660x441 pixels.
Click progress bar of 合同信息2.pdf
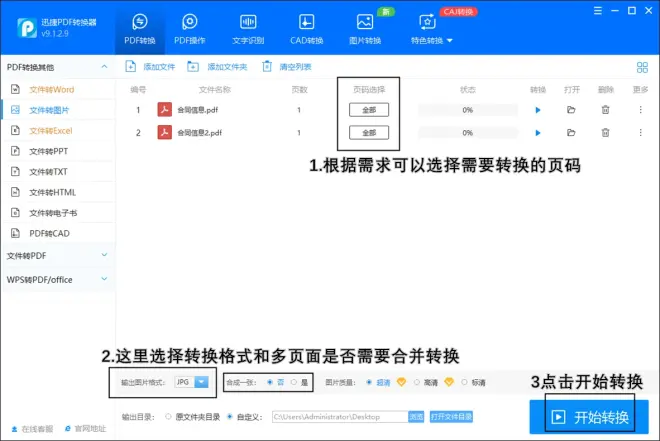point(468,133)
